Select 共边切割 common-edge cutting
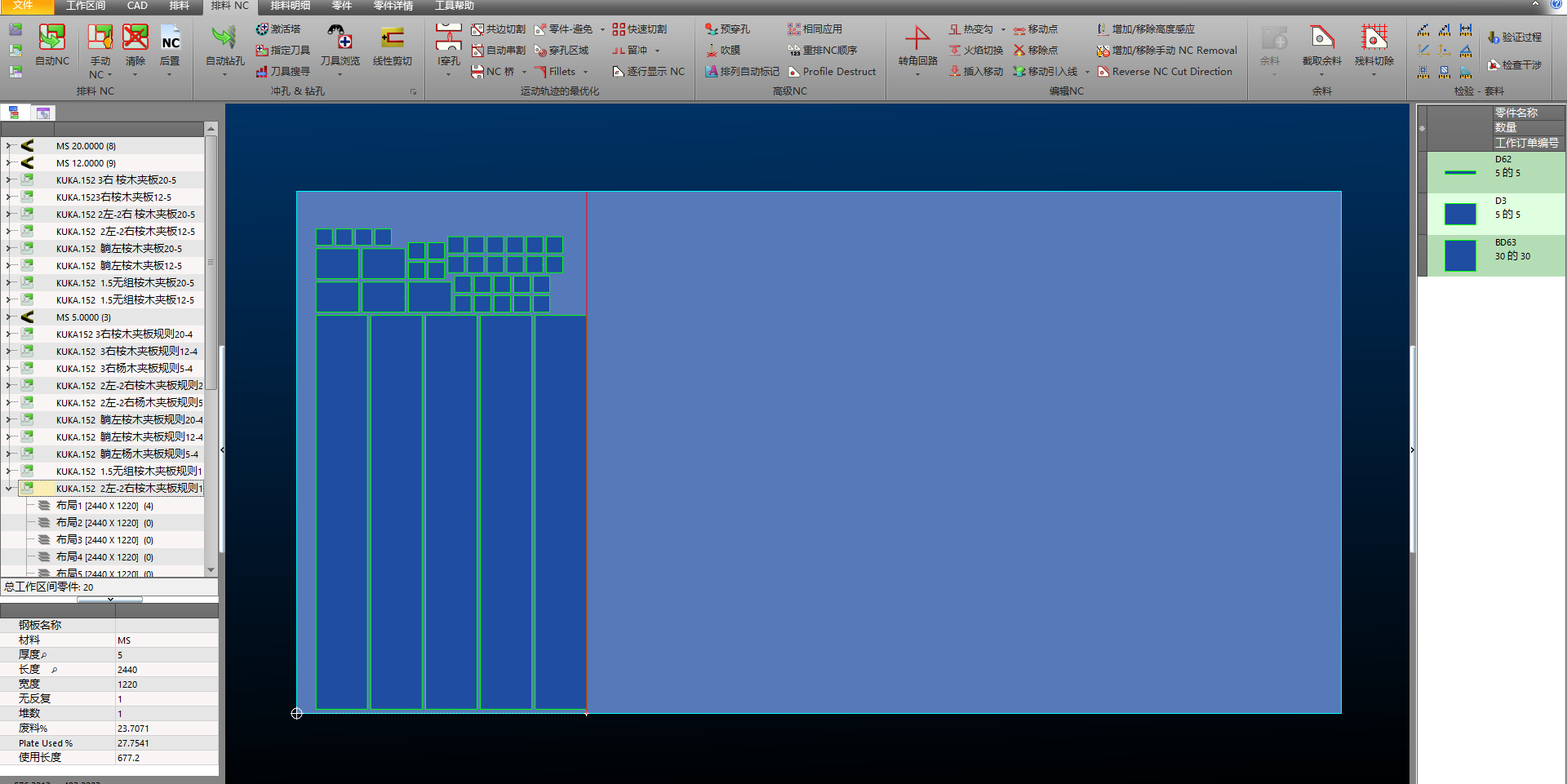Viewport: 1567px width, 784px height. [x=499, y=29]
